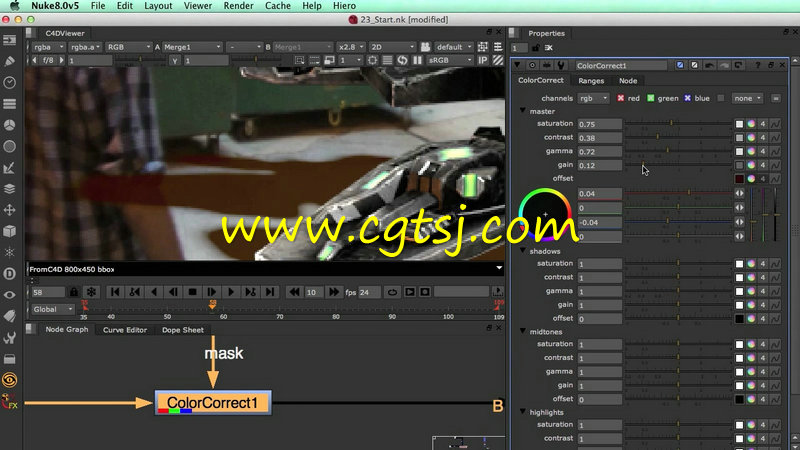Click the master gain value field
Screen dimensions: 800x450
click(x=599, y=165)
